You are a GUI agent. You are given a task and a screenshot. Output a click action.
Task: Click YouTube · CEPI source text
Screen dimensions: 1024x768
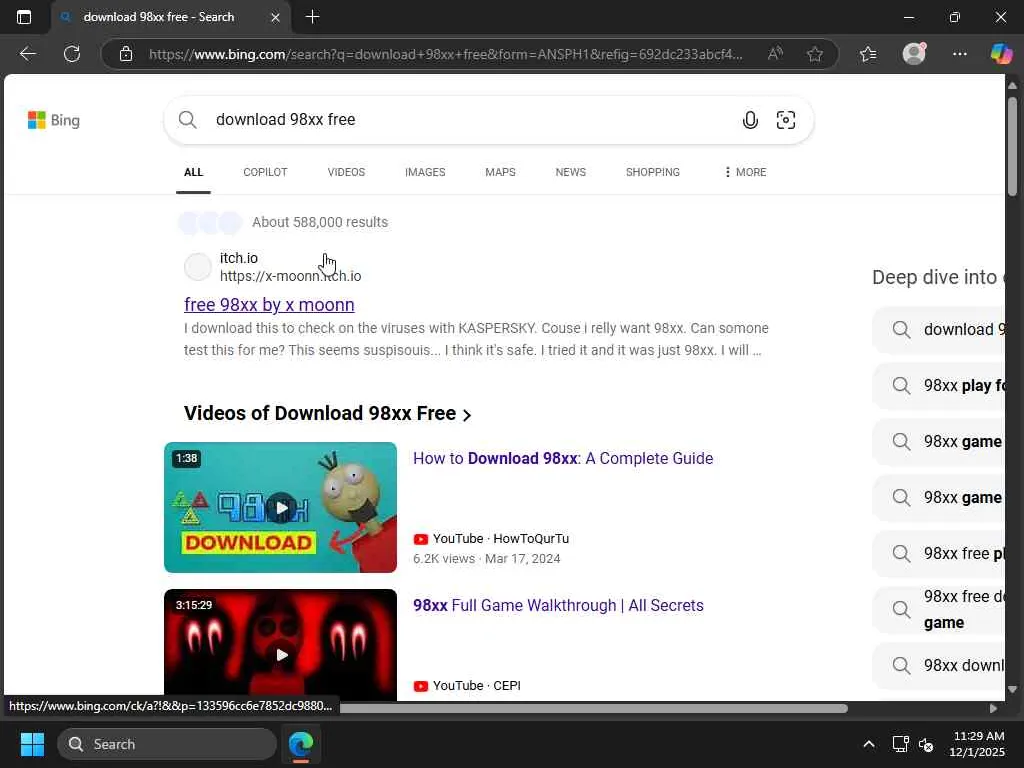477,686
